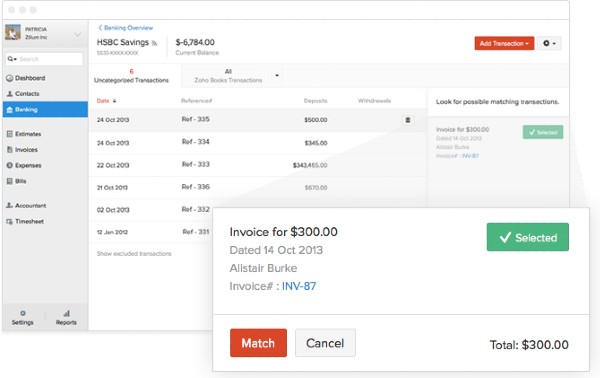Expand the Patricia Zilum Inc account chevron

(77, 34)
